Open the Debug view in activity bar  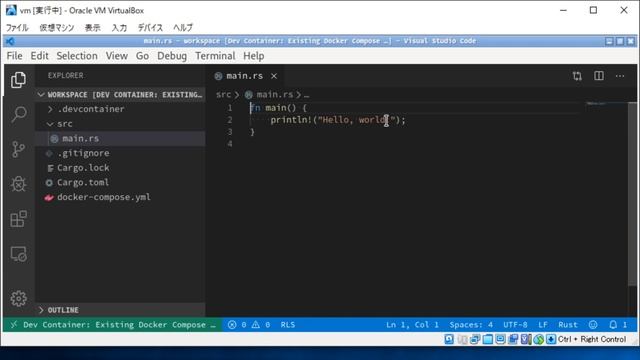point(18,184)
